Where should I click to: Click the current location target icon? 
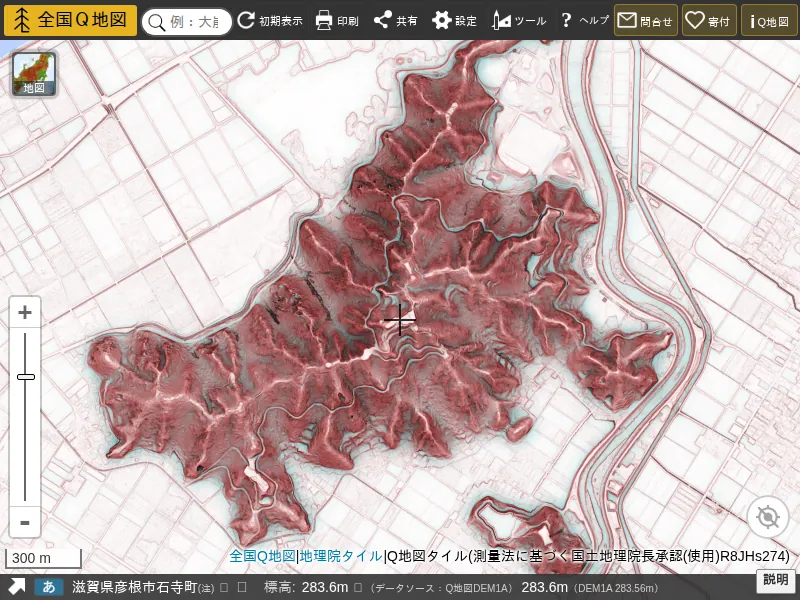(768, 517)
